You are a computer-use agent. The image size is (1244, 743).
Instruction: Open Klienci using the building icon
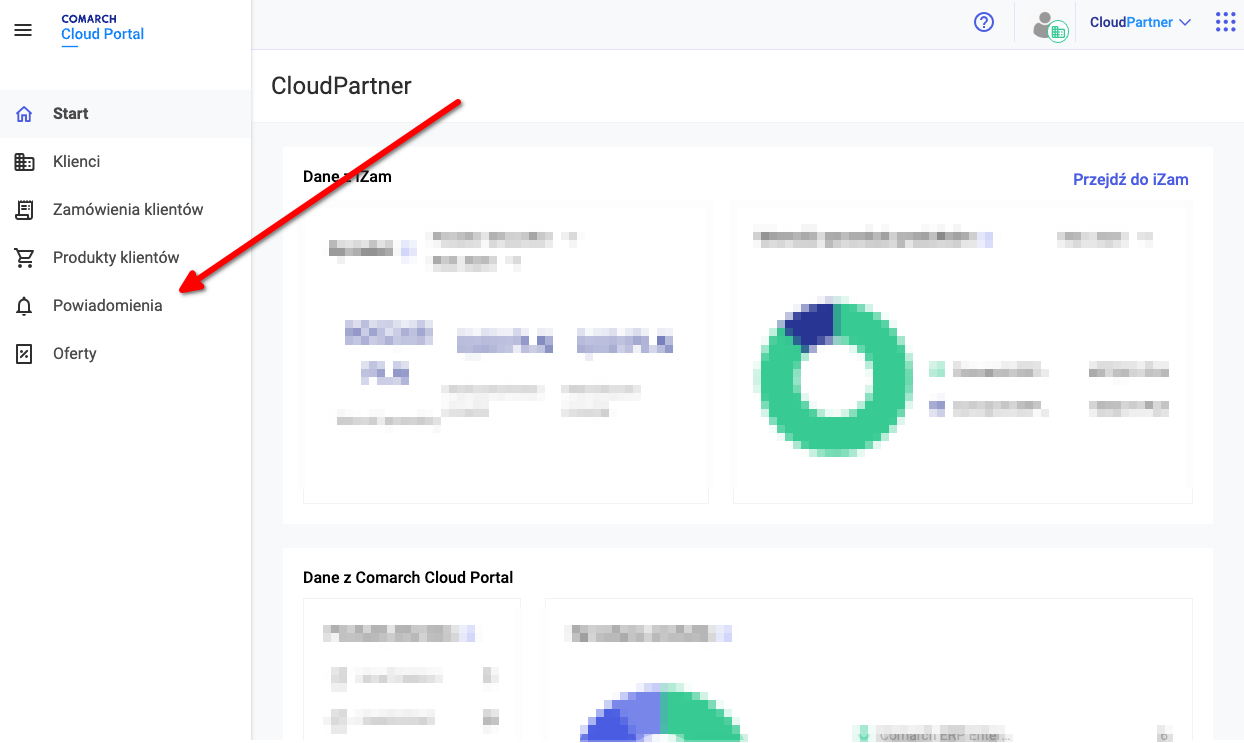tap(25, 162)
